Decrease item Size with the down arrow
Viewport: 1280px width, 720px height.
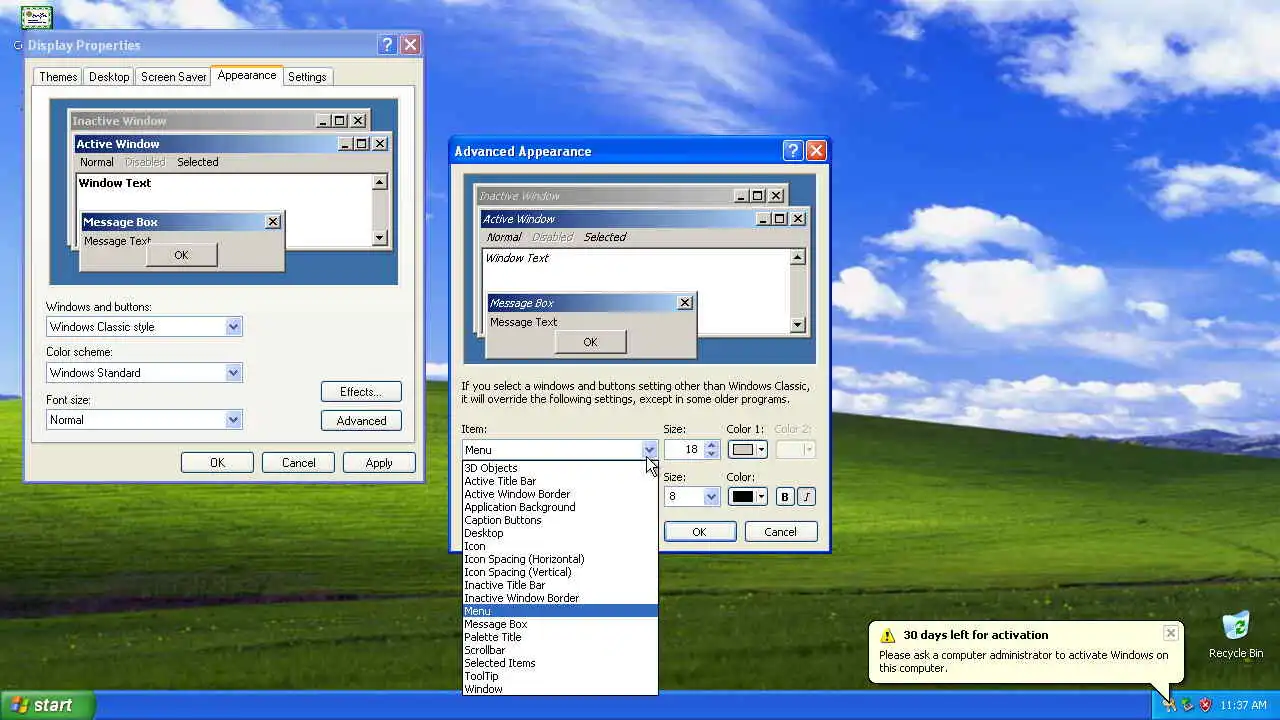click(712, 454)
